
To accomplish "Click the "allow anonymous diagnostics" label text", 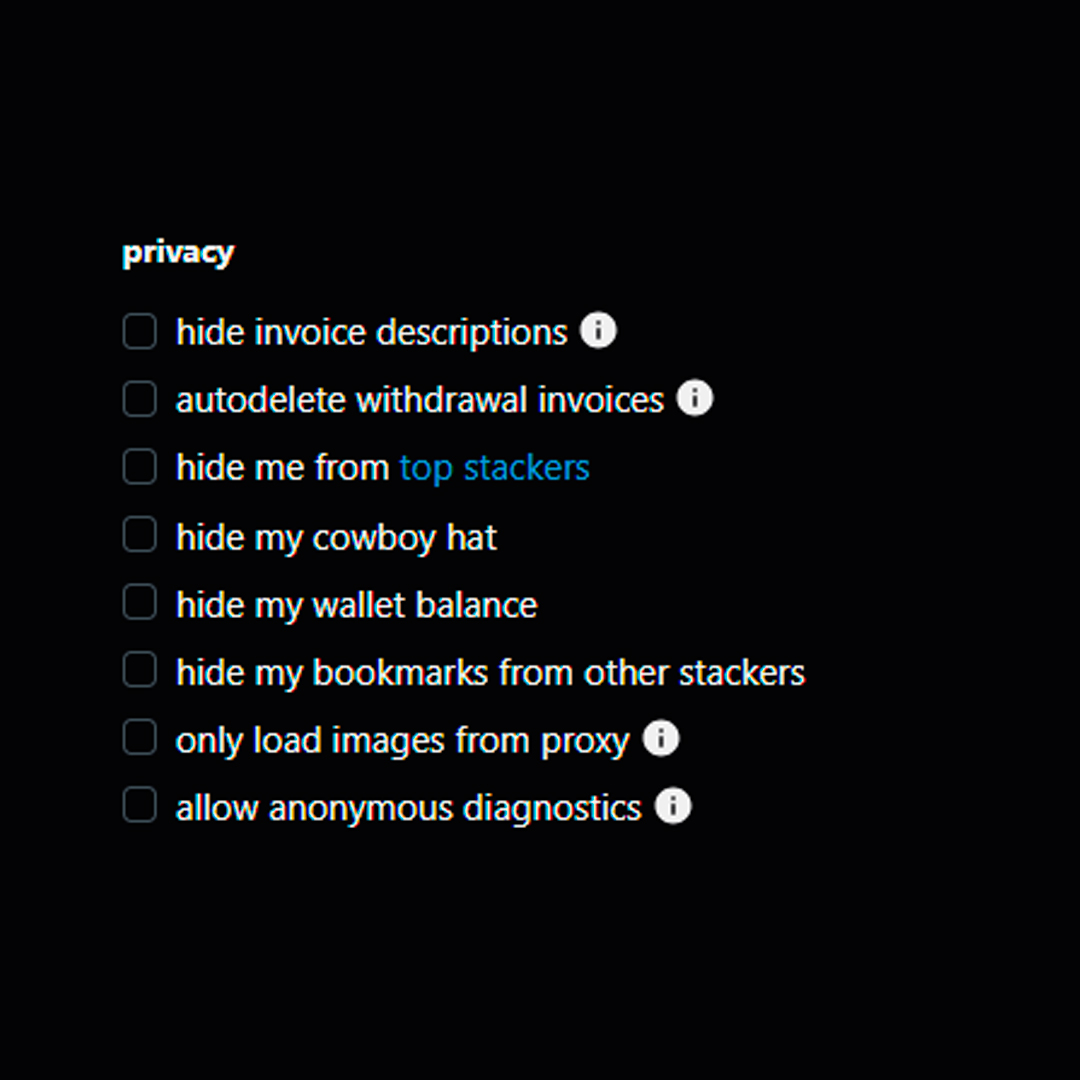I will [x=408, y=808].
